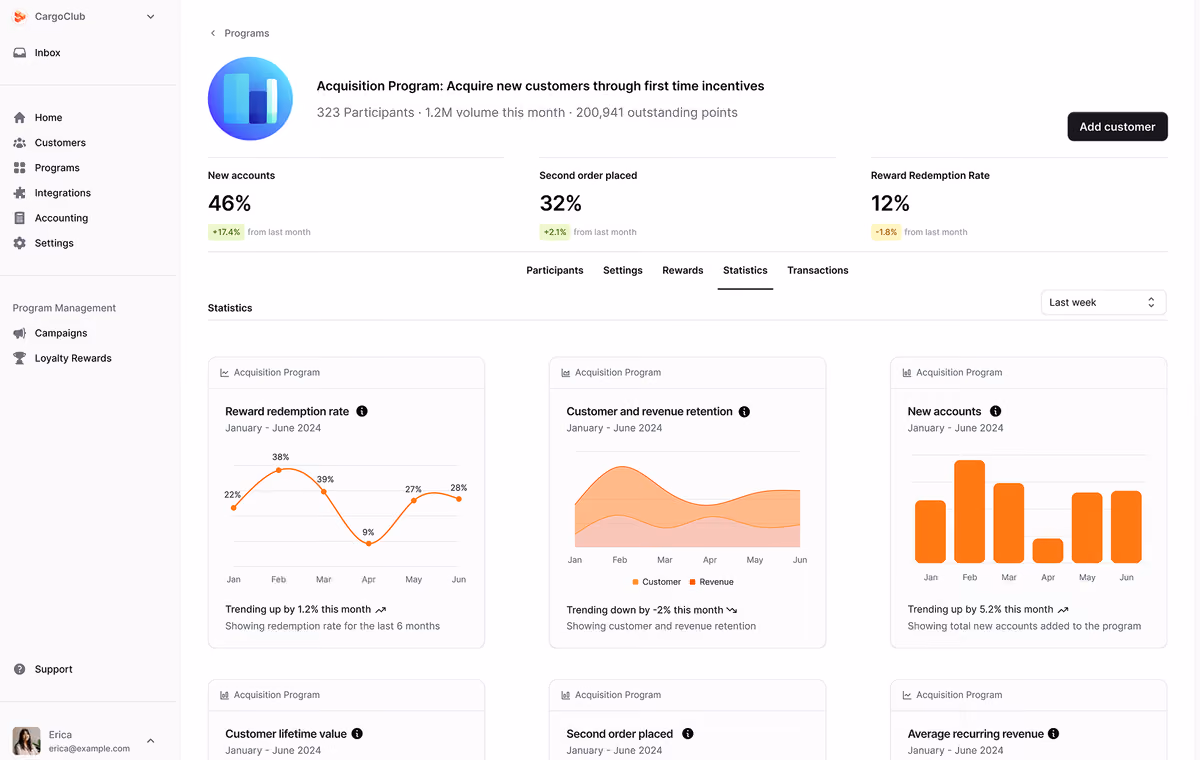This screenshot has width=1200, height=760.
Task: Click info icon beside Second order placed chart
Action: click(x=688, y=734)
